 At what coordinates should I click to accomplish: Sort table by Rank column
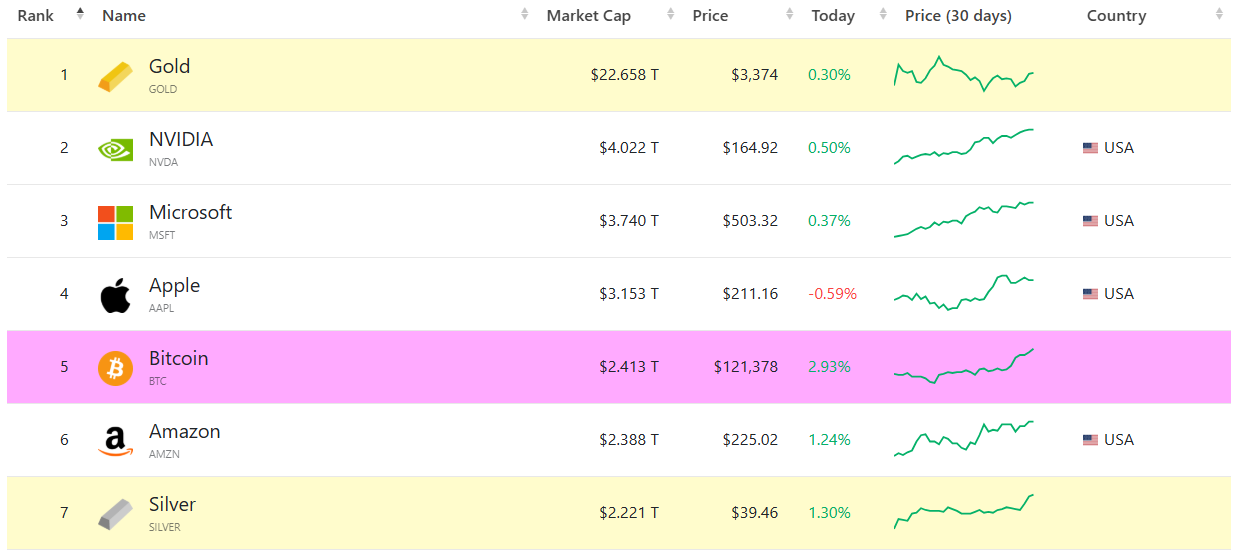coord(36,16)
